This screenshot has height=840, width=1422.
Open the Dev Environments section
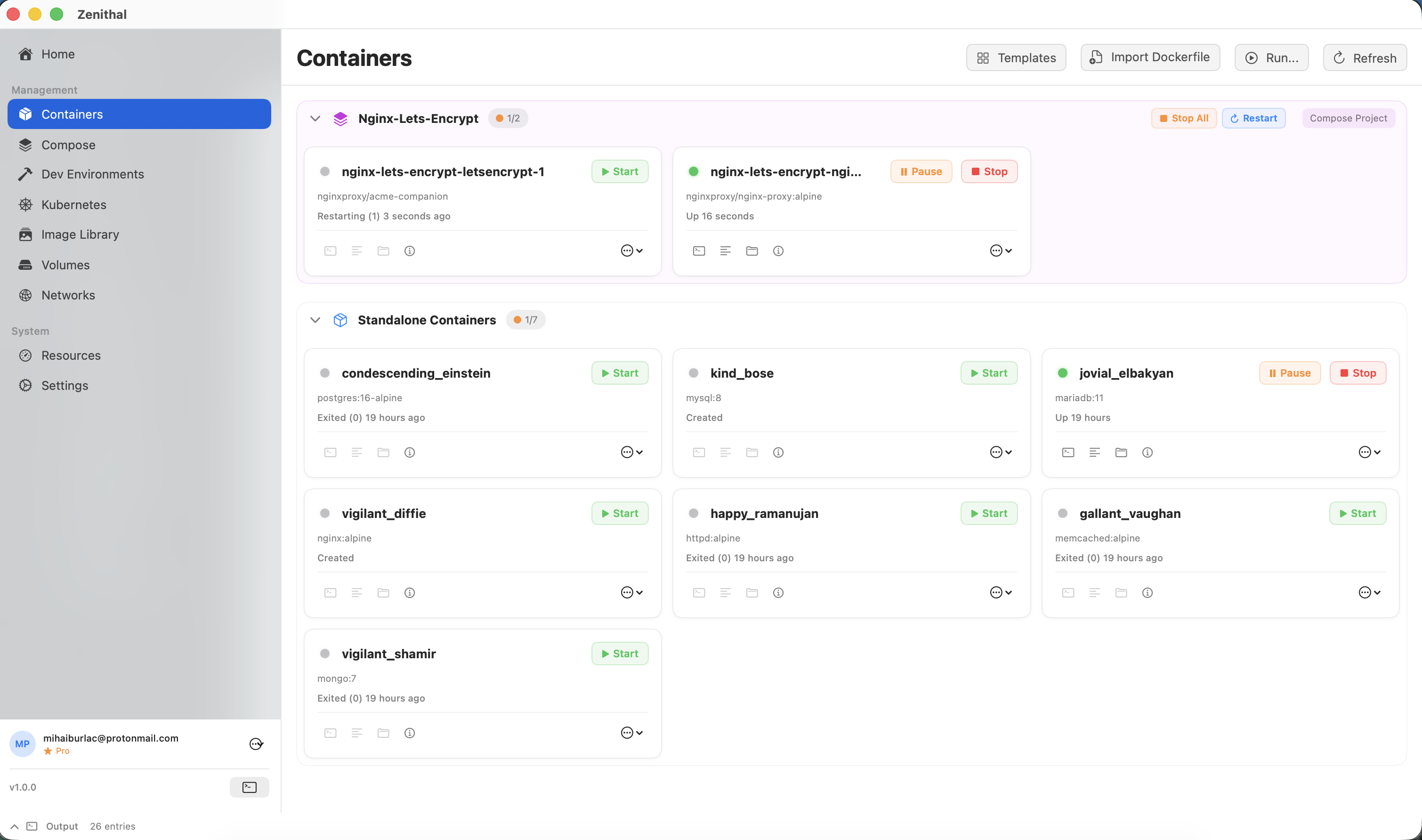click(x=92, y=174)
